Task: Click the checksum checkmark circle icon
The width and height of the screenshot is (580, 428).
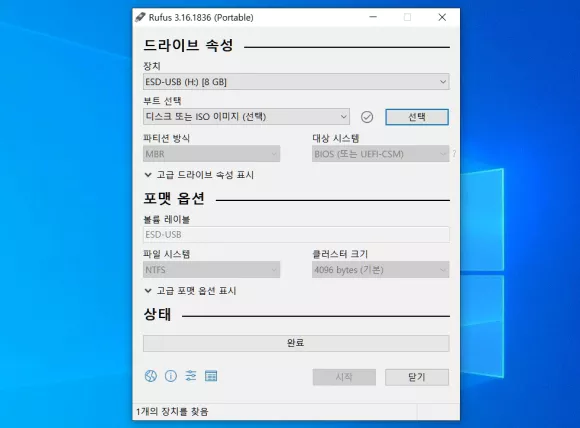Action: click(x=367, y=117)
